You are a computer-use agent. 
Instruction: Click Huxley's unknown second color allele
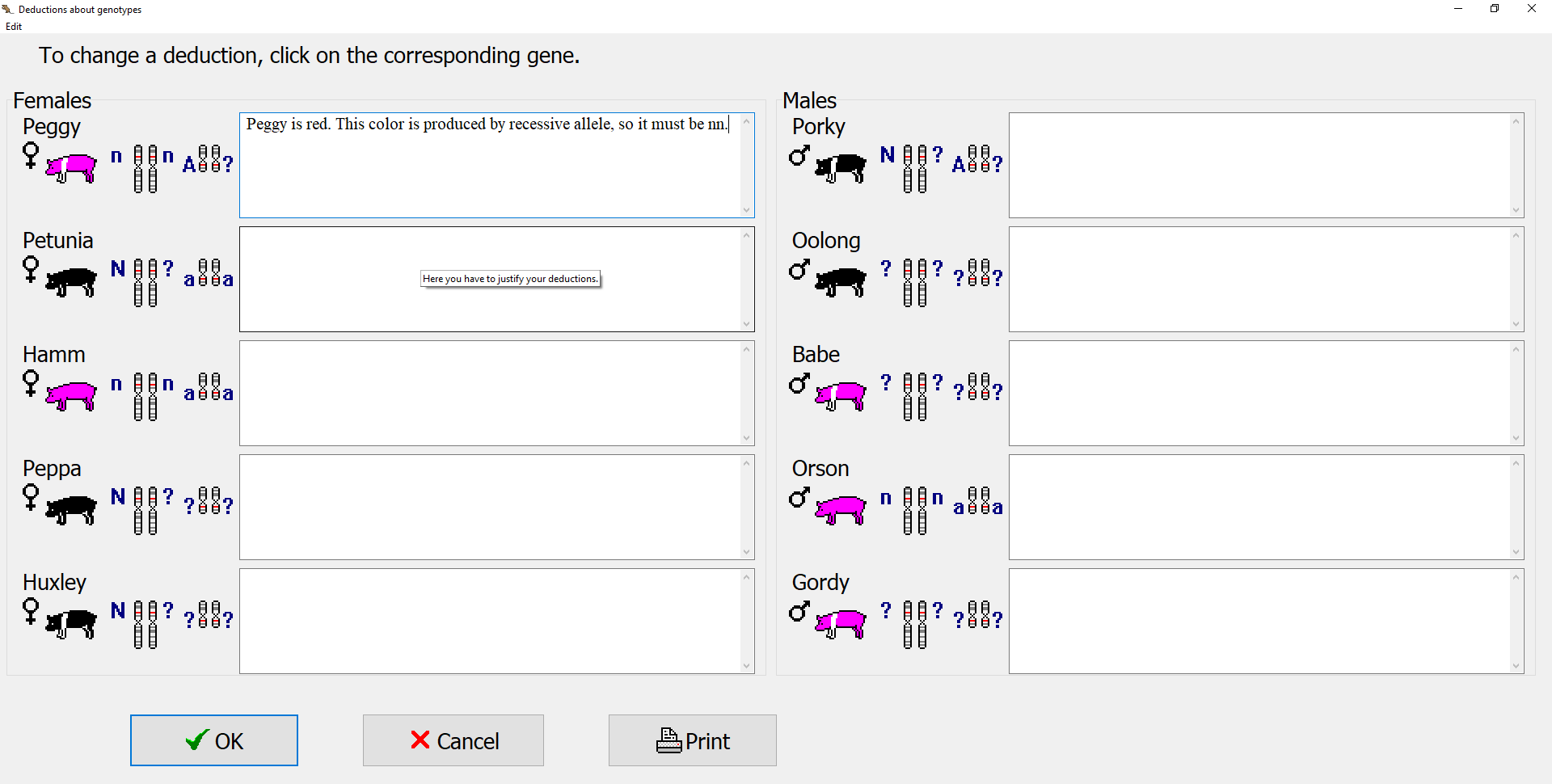(168, 610)
